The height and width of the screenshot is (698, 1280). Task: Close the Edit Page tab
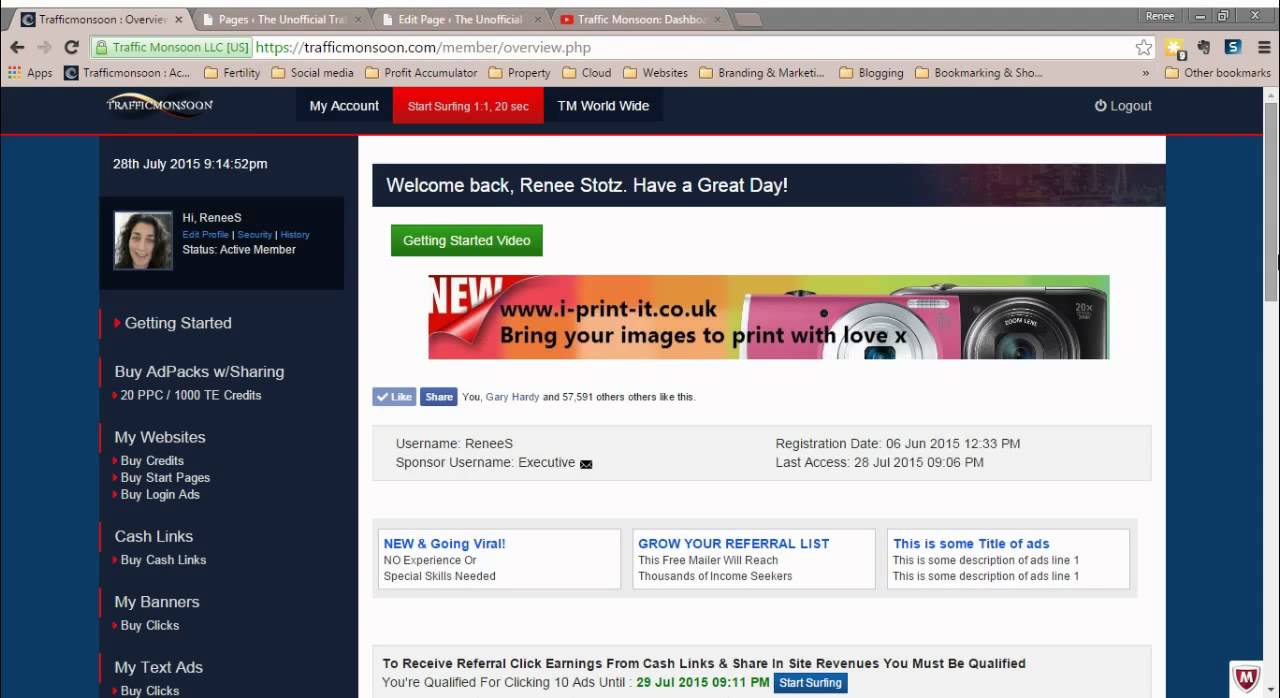tap(536, 19)
